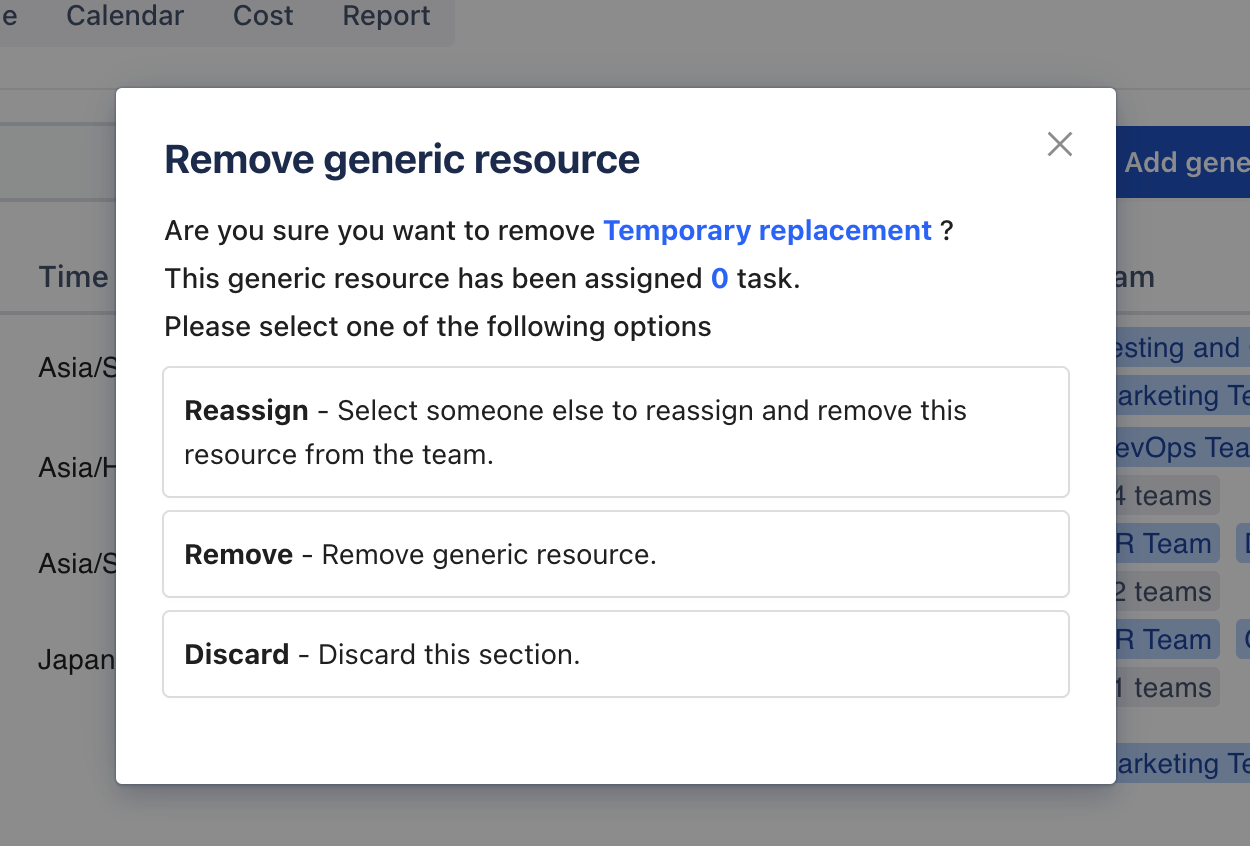The height and width of the screenshot is (846, 1250).
Task: Click the 0 task count link
Action: point(719,279)
